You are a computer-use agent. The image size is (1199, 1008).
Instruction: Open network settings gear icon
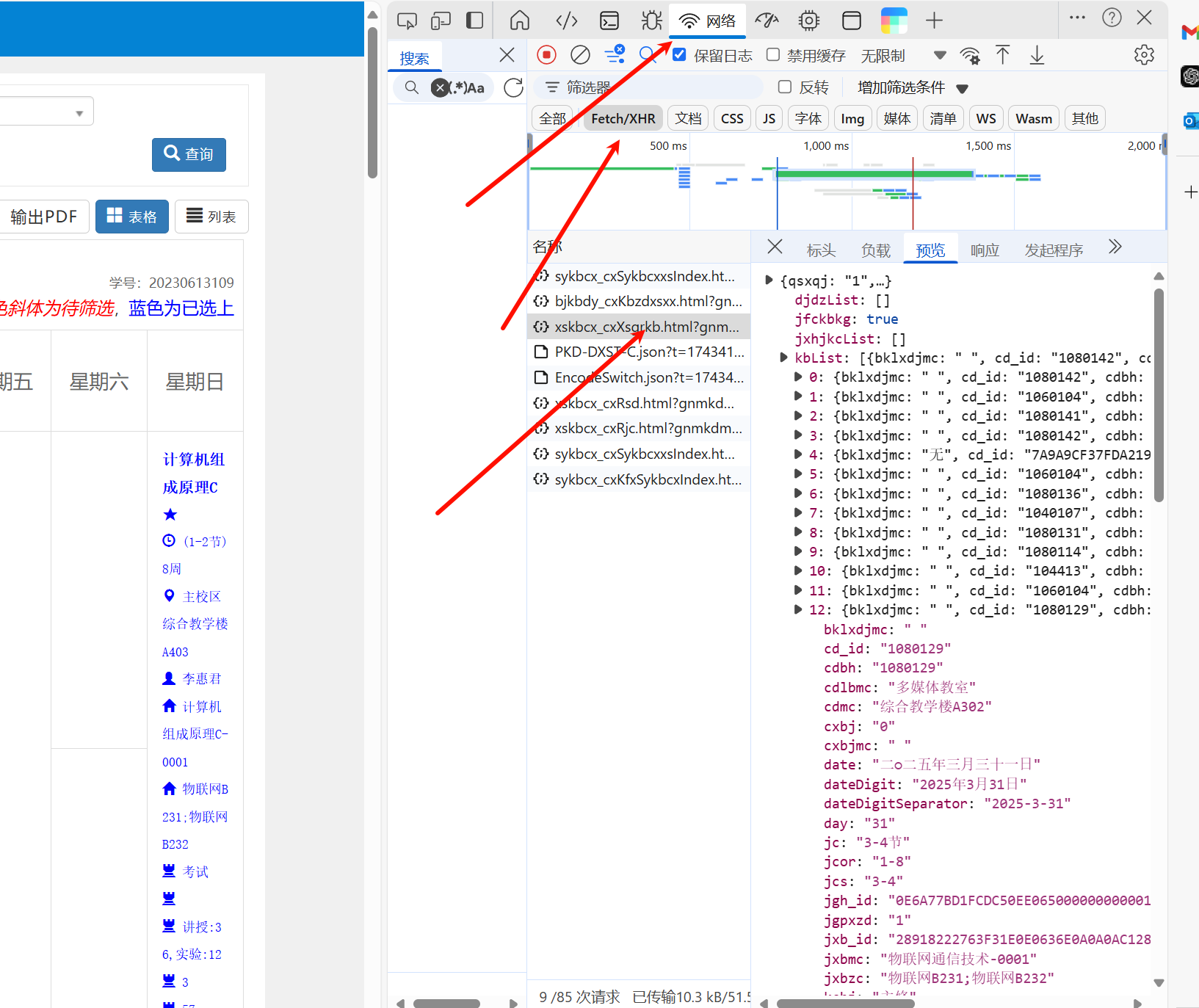pos(1143,55)
